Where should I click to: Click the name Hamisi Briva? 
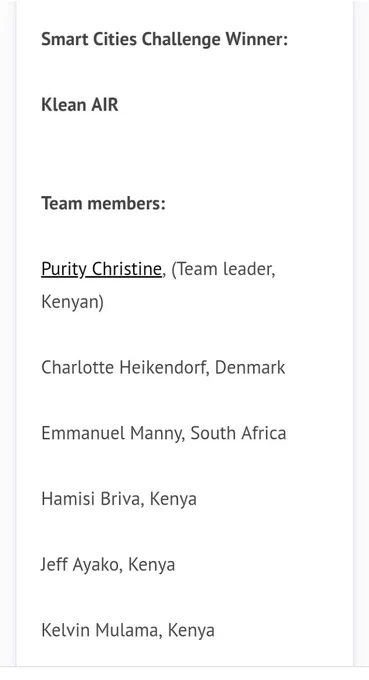pyautogui.click(x=93, y=499)
